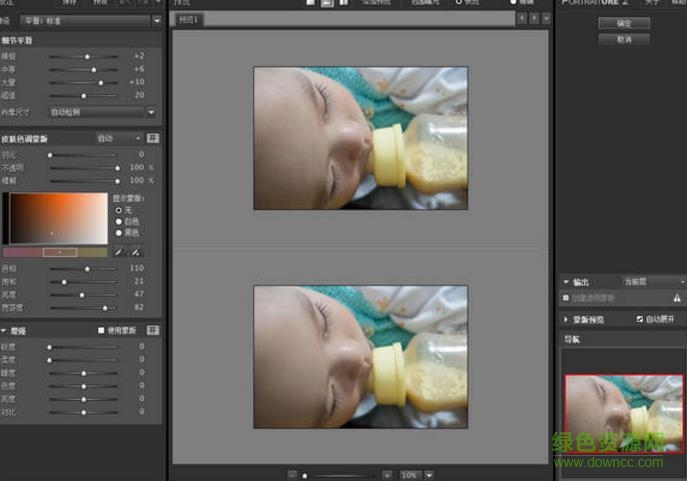687x481 pixels.
Task: Select the 白色 mask display radio button
Action: click(x=118, y=221)
